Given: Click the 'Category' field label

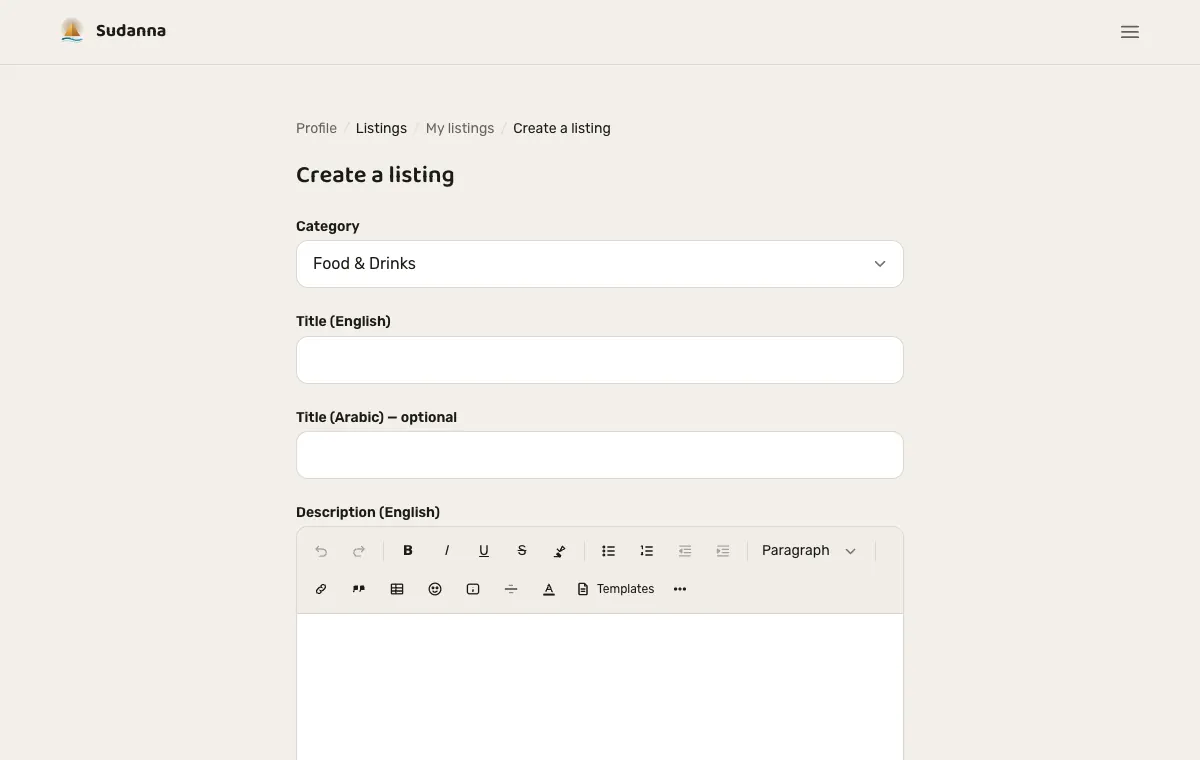Looking at the screenshot, I should pos(328,226).
